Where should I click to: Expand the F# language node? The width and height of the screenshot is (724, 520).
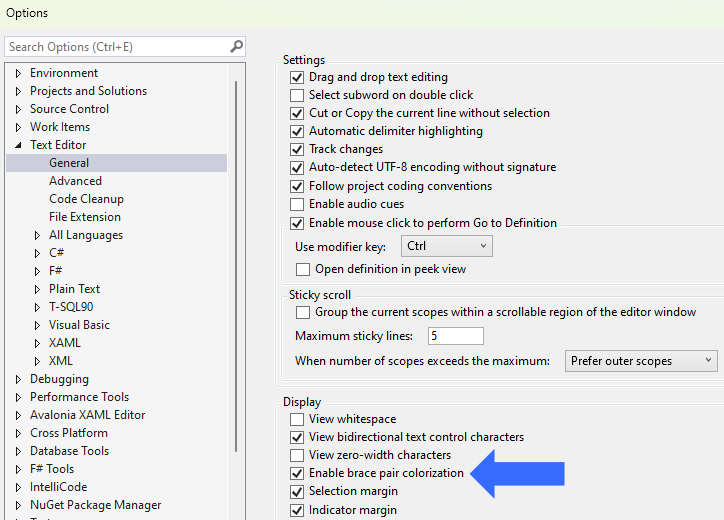37,272
